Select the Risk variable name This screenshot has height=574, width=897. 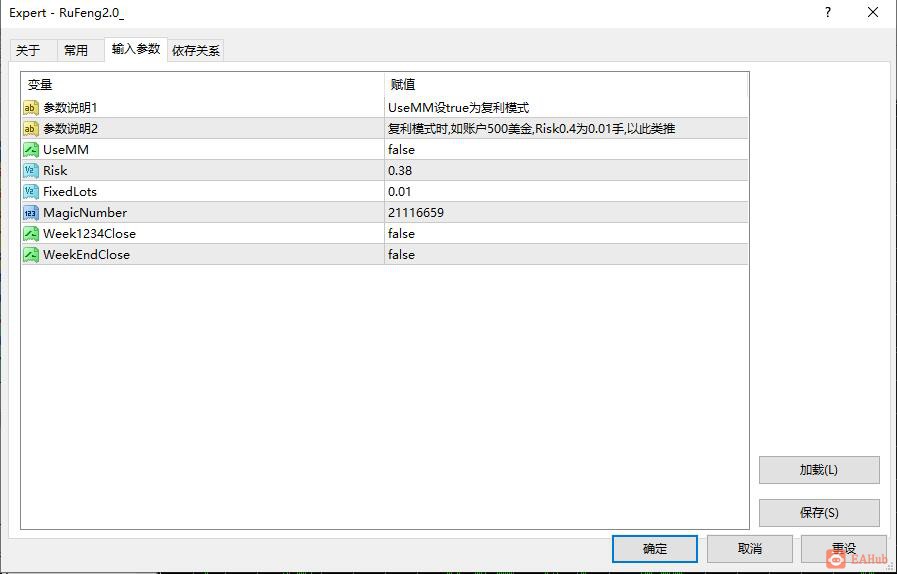(55, 171)
